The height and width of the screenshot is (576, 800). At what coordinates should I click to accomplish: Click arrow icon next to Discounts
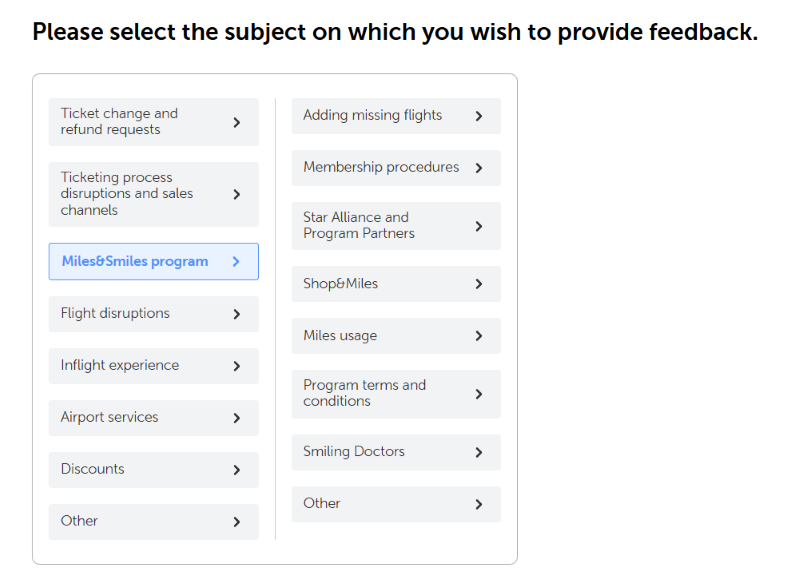point(236,470)
